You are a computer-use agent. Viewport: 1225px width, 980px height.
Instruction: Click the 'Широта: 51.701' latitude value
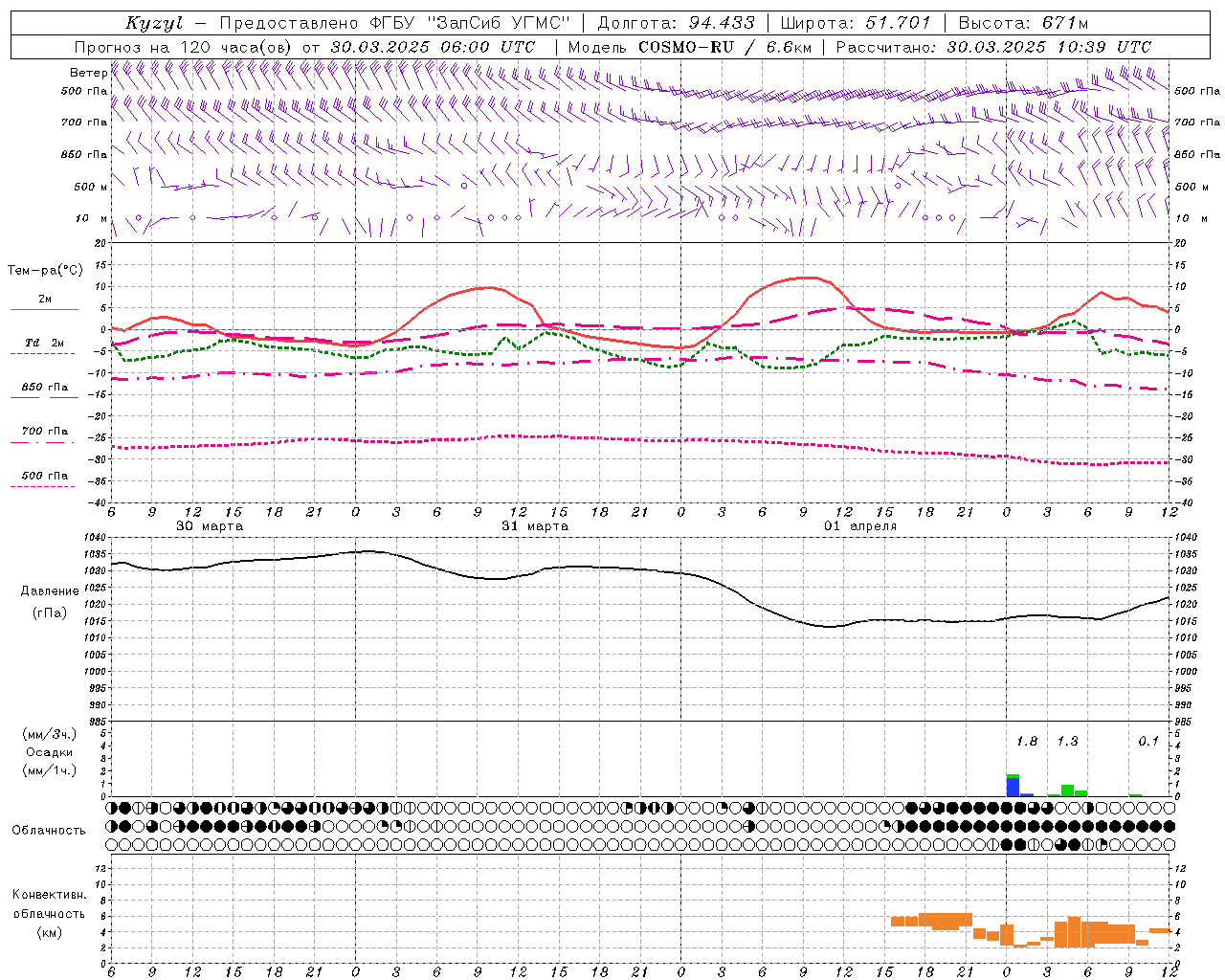point(855,23)
